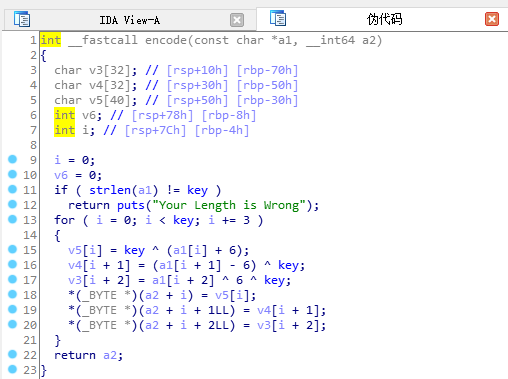
Task: Close the 伪代码 pseudocode tab
Action: click(x=492, y=19)
